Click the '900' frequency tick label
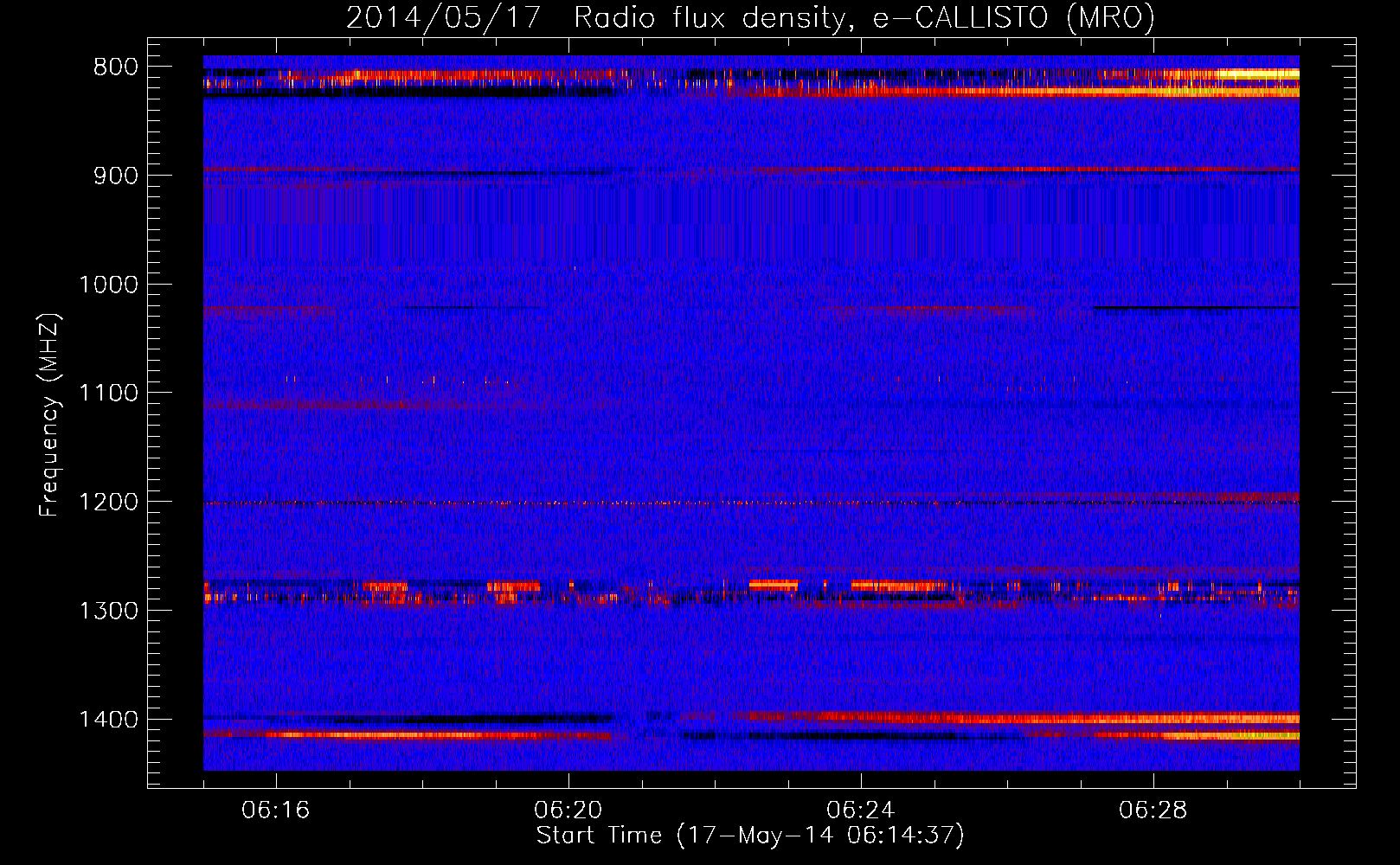 tap(114, 176)
